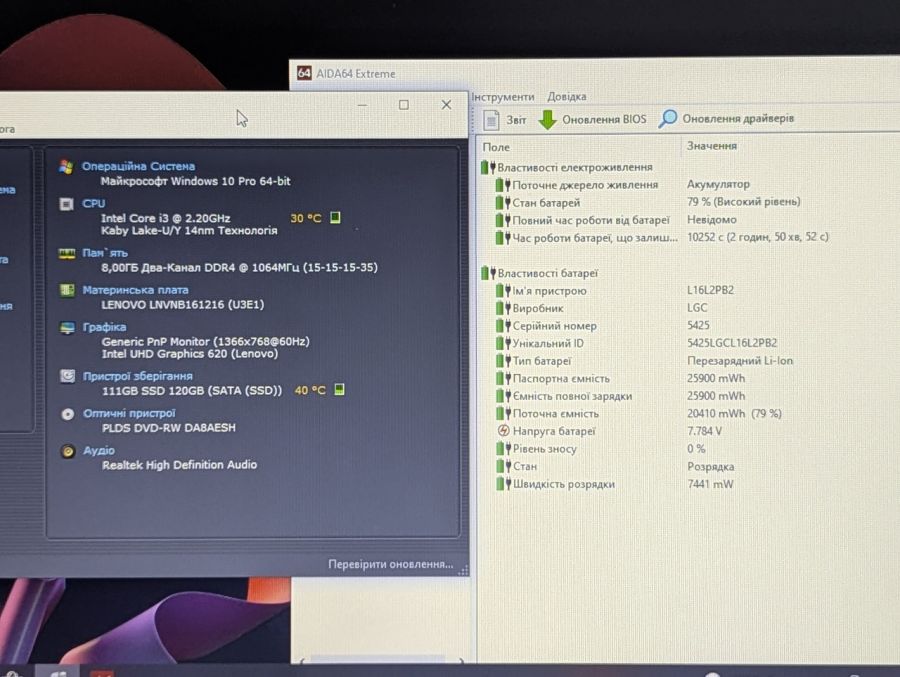Click the AIDA64 Extreme title bar icon
Screen dimensions: 900x677
pyautogui.click(x=304, y=73)
